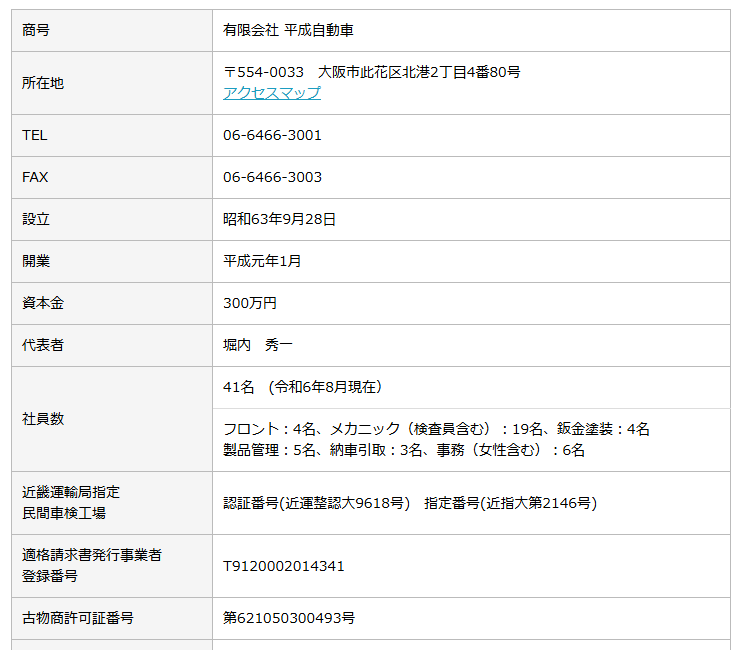Click the 適格請求書発行事業者 登録番号 header cell
The height and width of the screenshot is (650, 740).
[92, 565]
